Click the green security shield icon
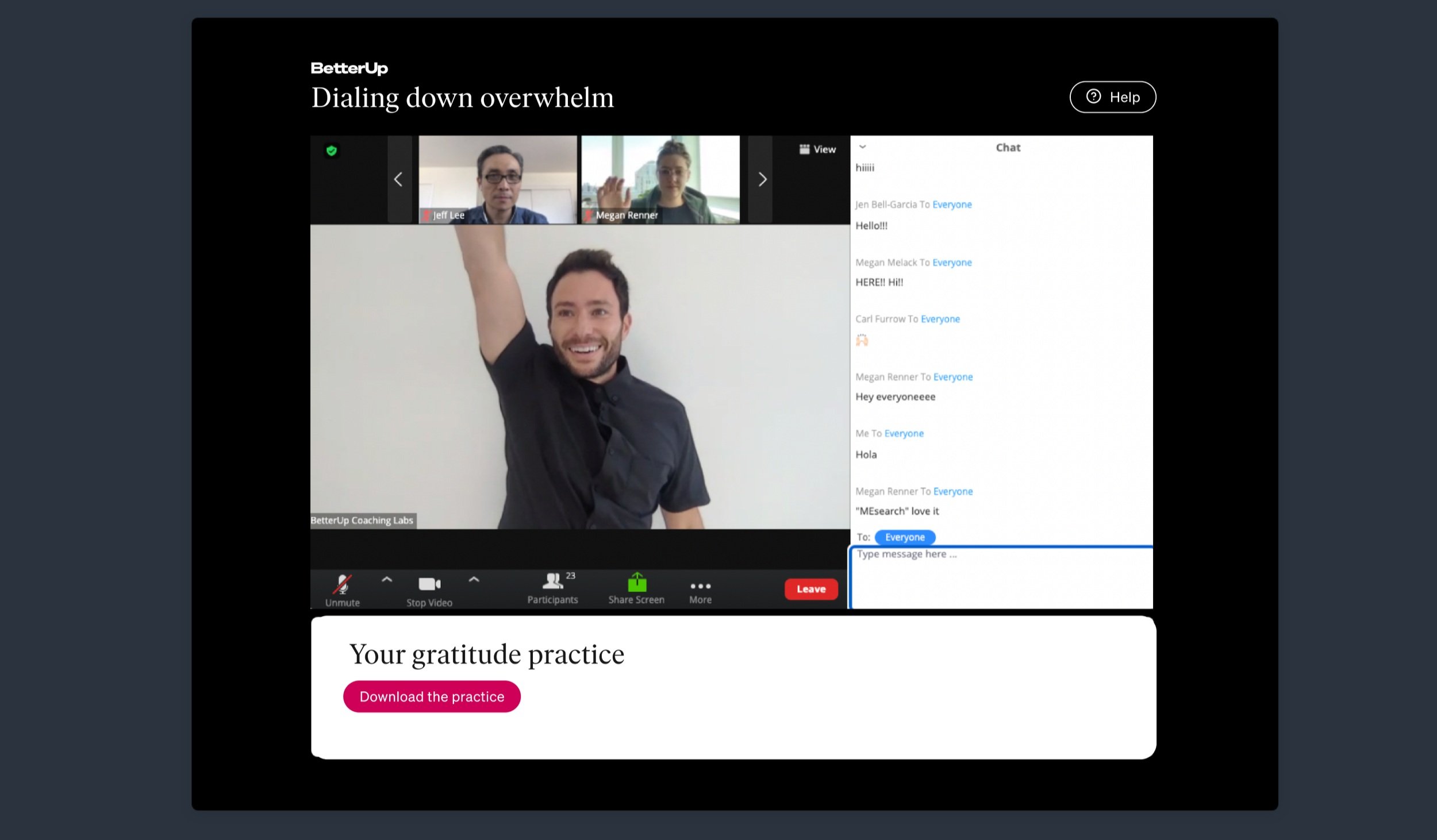The image size is (1437, 840). [x=331, y=151]
